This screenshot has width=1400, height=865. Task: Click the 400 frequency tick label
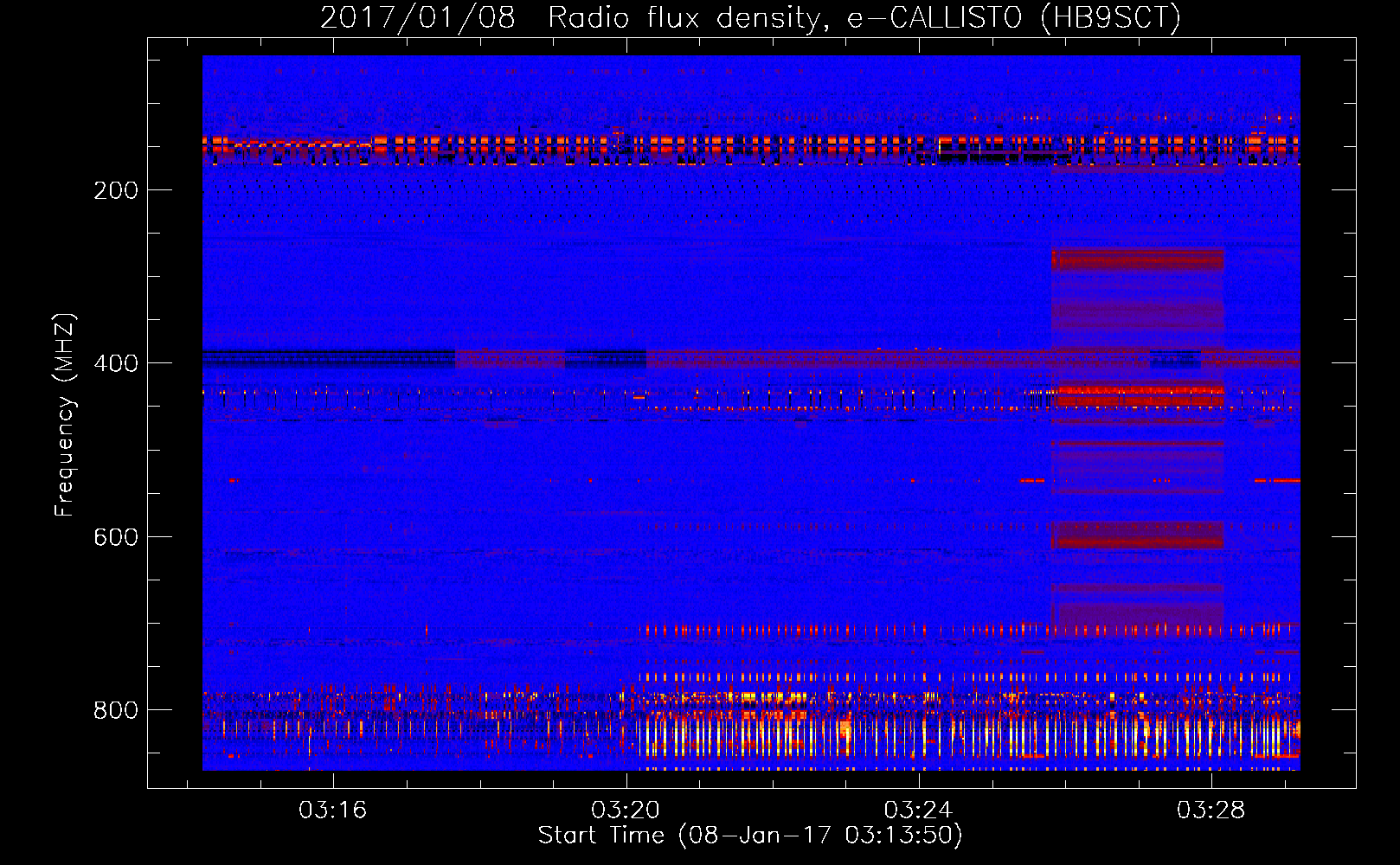tap(116, 363)
